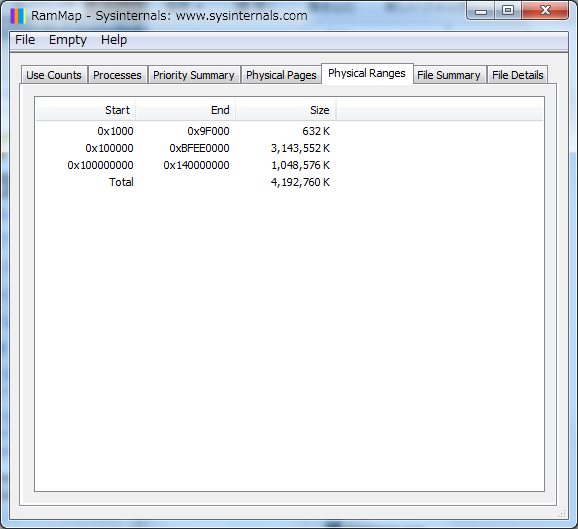Click the 1,048,576 K size value
Viewport: 578px width, 529px height.
tap(300, 165)
